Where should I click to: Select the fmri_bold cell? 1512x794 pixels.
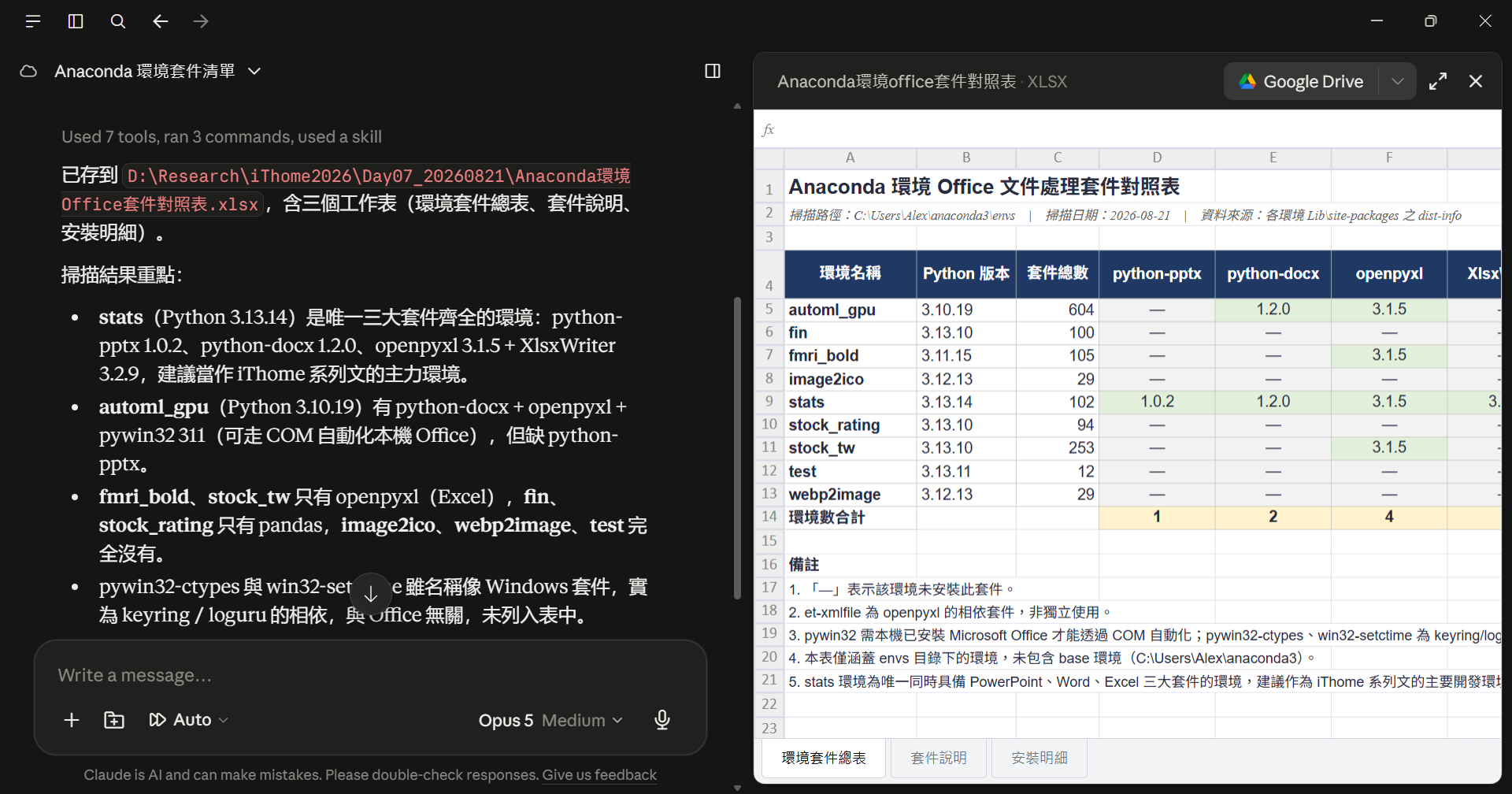click(x=850, y=355)
